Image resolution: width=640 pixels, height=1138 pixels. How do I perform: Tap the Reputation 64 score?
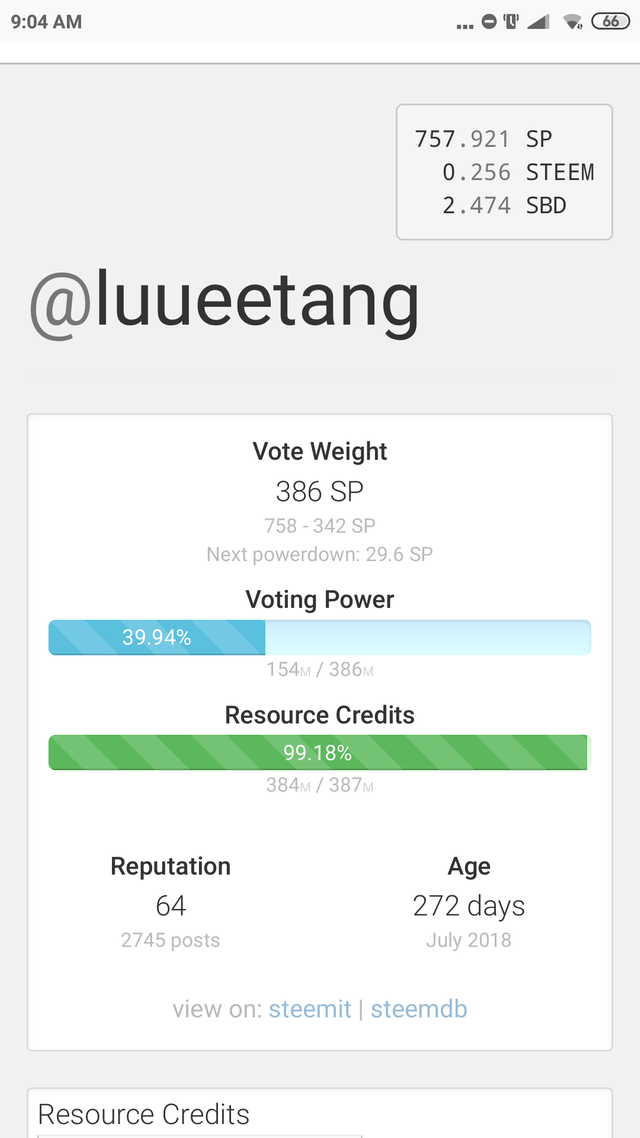pos(171,905)
